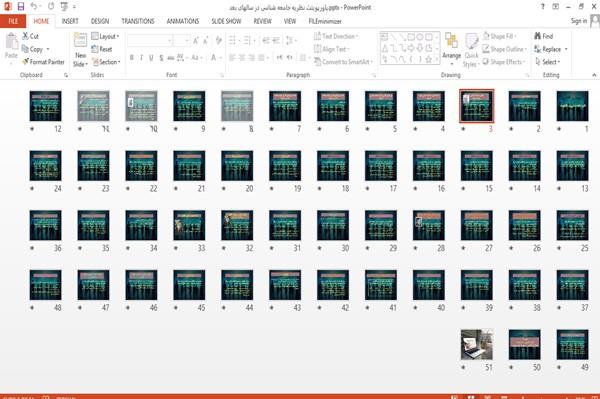This screenshot has height=399, width=600.
Task: Open the FILEminimizer tab
Action: tap(325, 21)
